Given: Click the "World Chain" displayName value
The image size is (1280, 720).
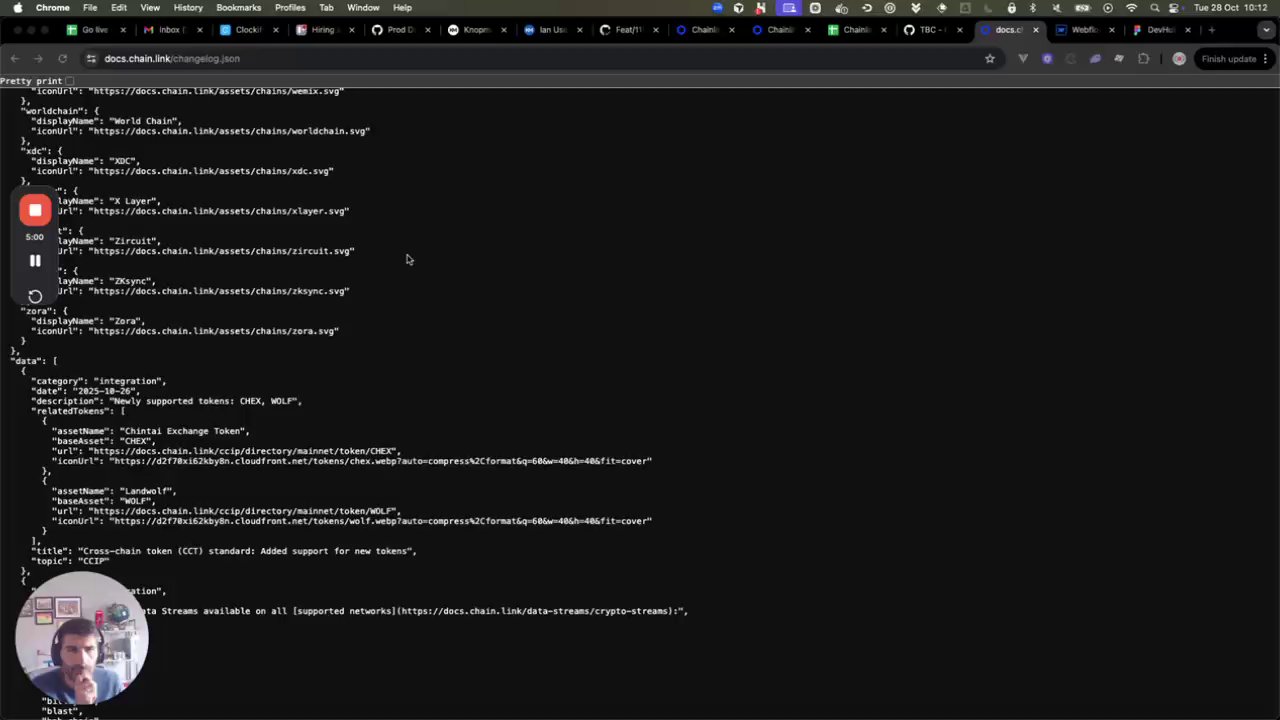Looking at the screenshot, I should pos(144,121).
